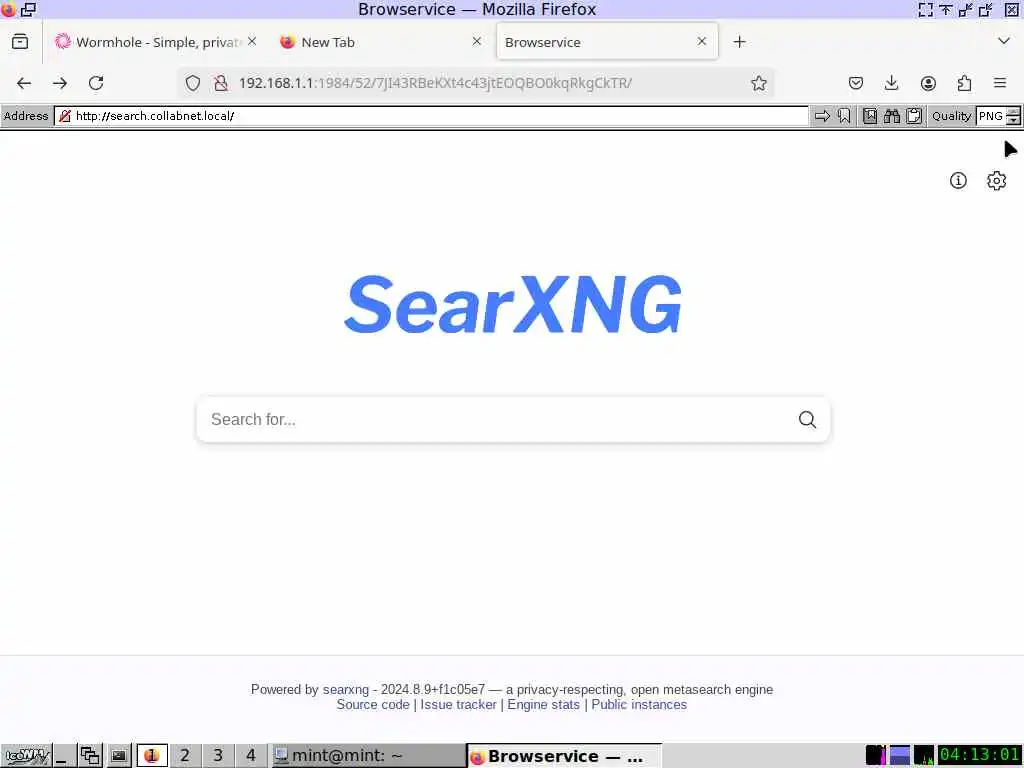This screenshot has height=768, width=1024.
Task: Go back in Firefox history
Action: (x=24, y=83)
